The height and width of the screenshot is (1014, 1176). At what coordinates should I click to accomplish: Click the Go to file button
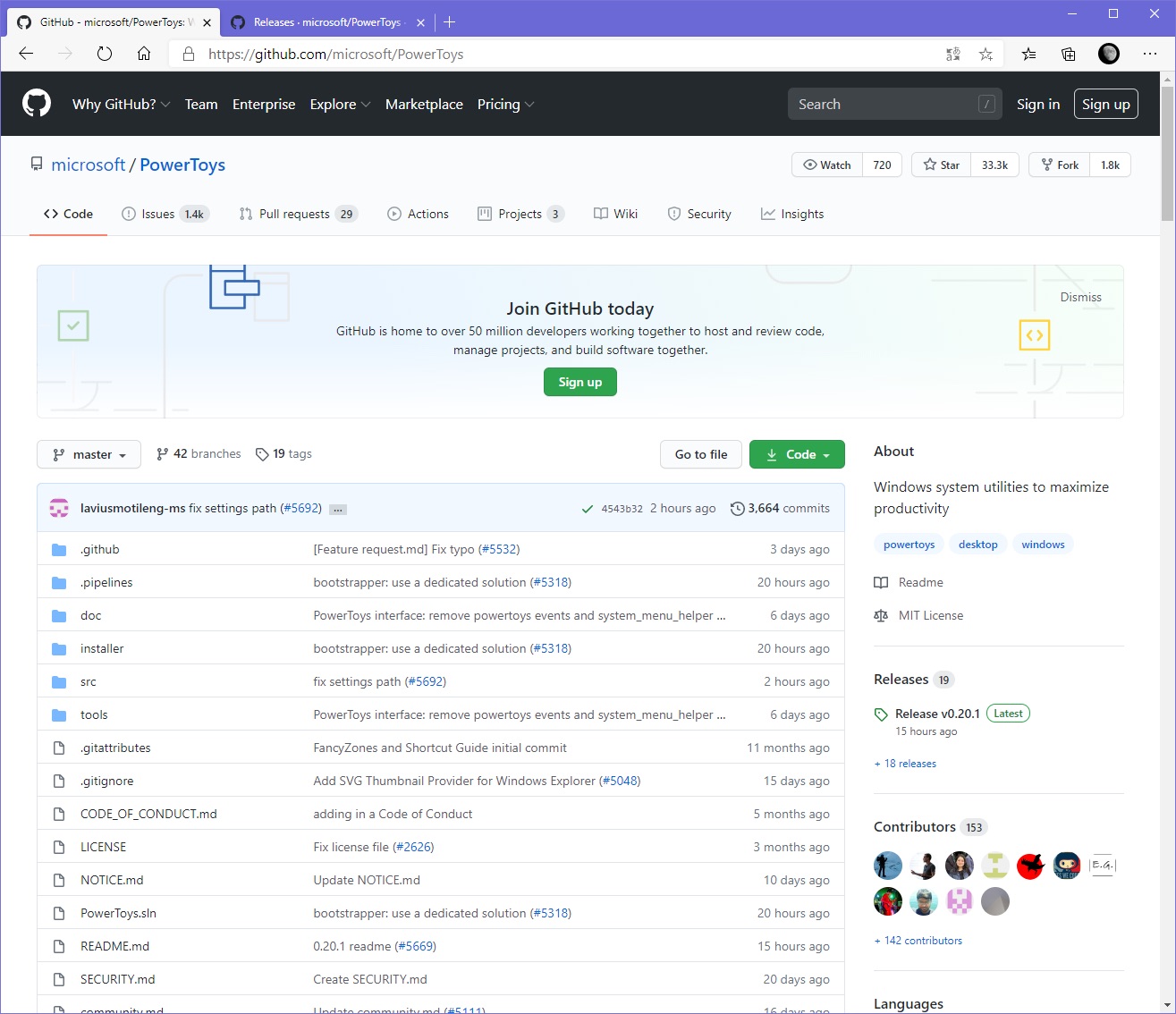701,454
